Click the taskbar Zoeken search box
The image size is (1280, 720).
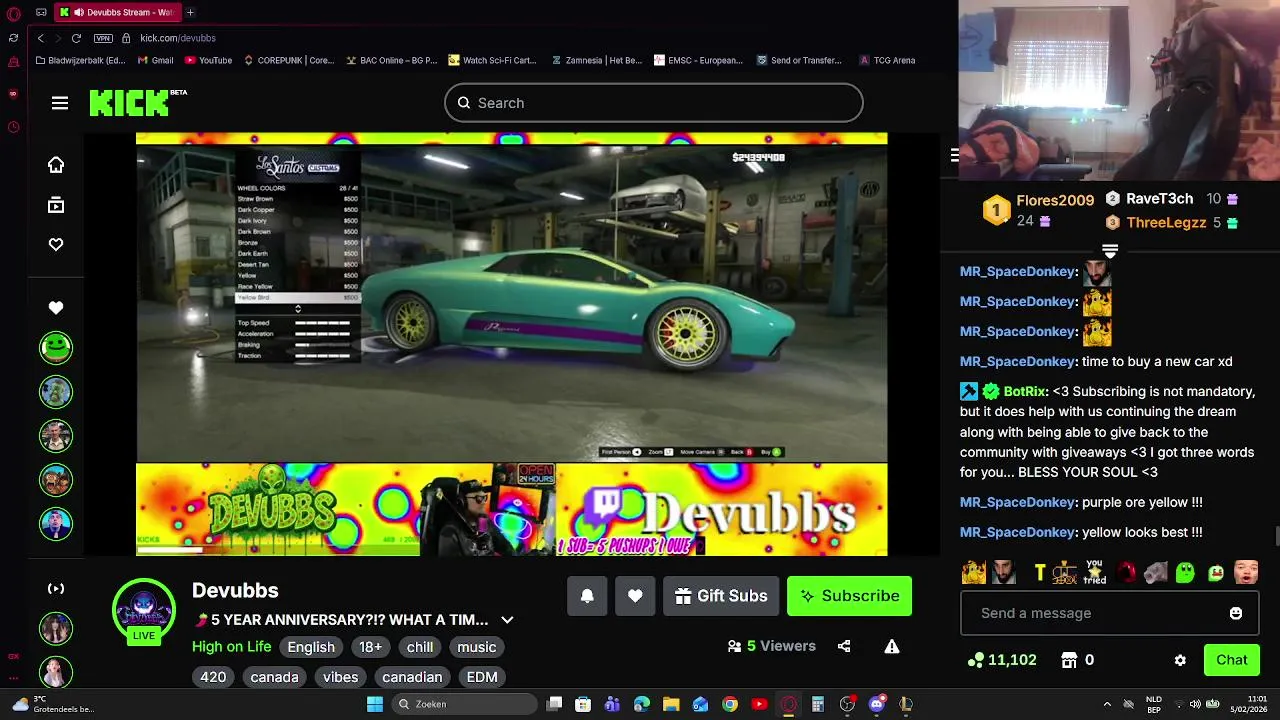pyautogui.click(x=464, y=704)
